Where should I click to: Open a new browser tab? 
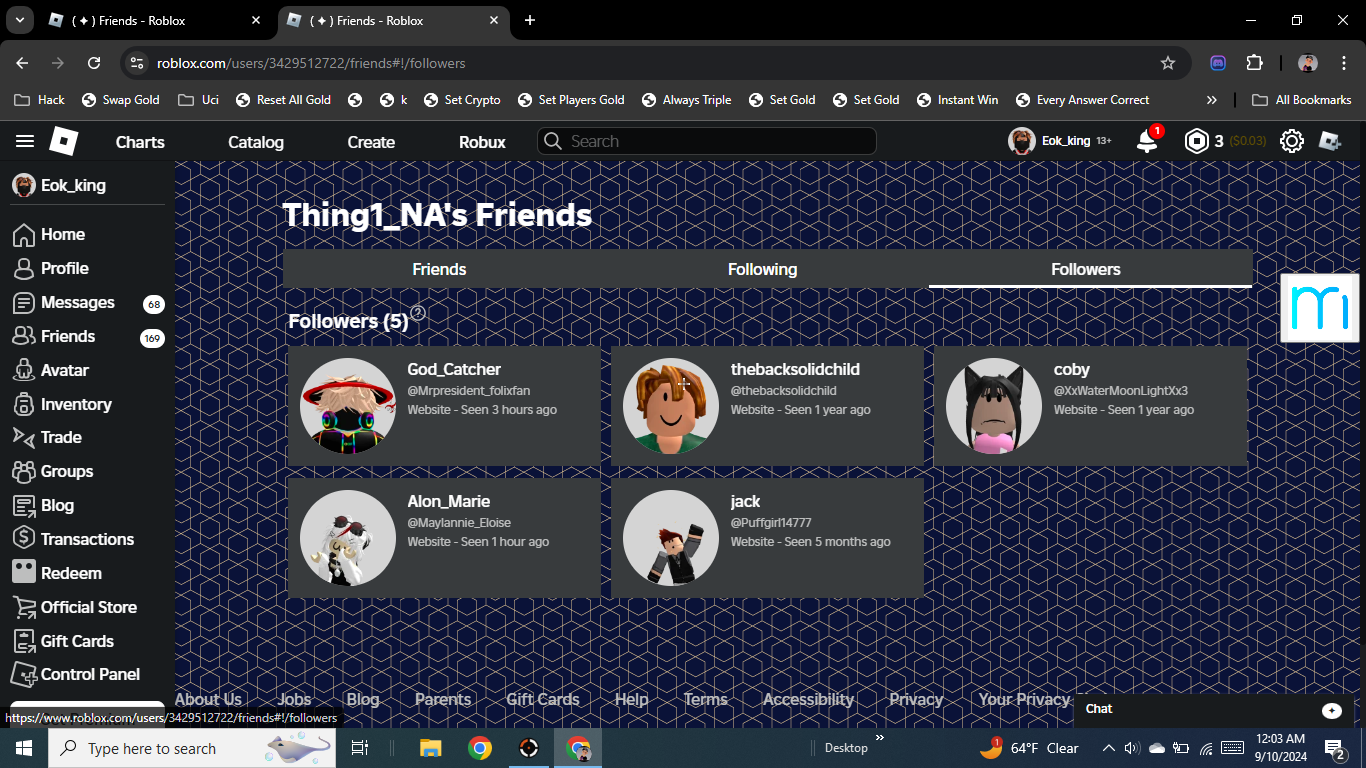(x=530, y=20)
